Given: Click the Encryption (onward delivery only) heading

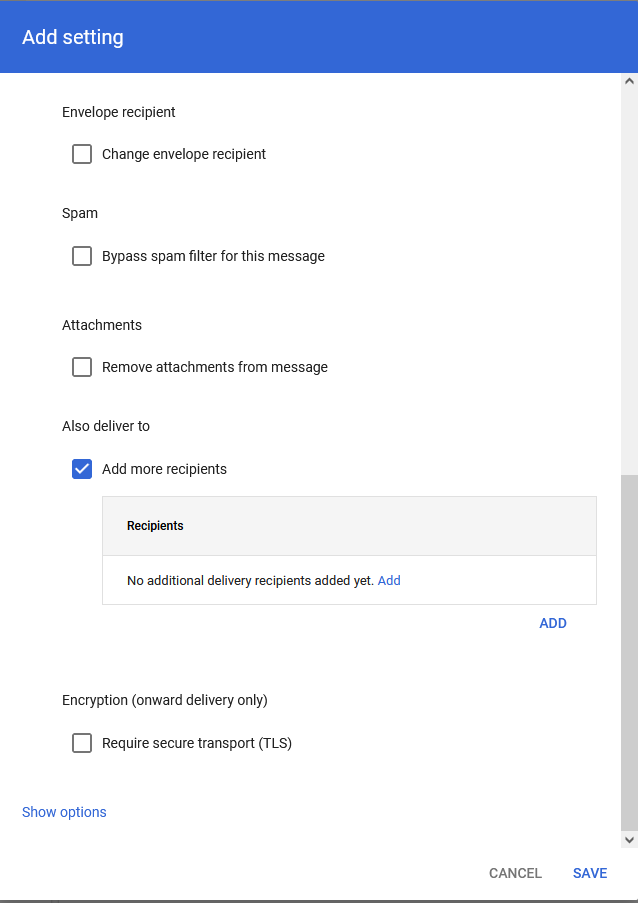Looking at the screenshot, I should (165, 700).
